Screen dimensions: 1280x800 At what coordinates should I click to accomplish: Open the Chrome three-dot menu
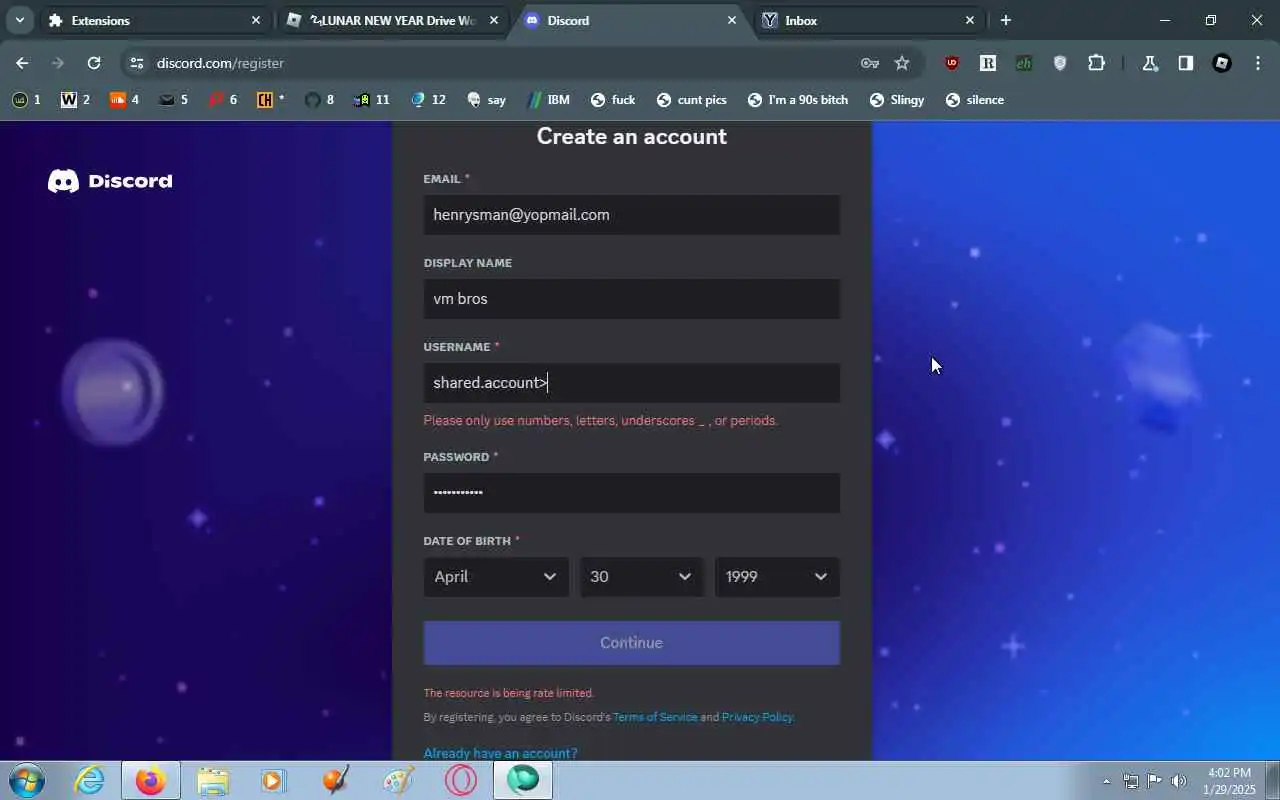coord(1258,63)
